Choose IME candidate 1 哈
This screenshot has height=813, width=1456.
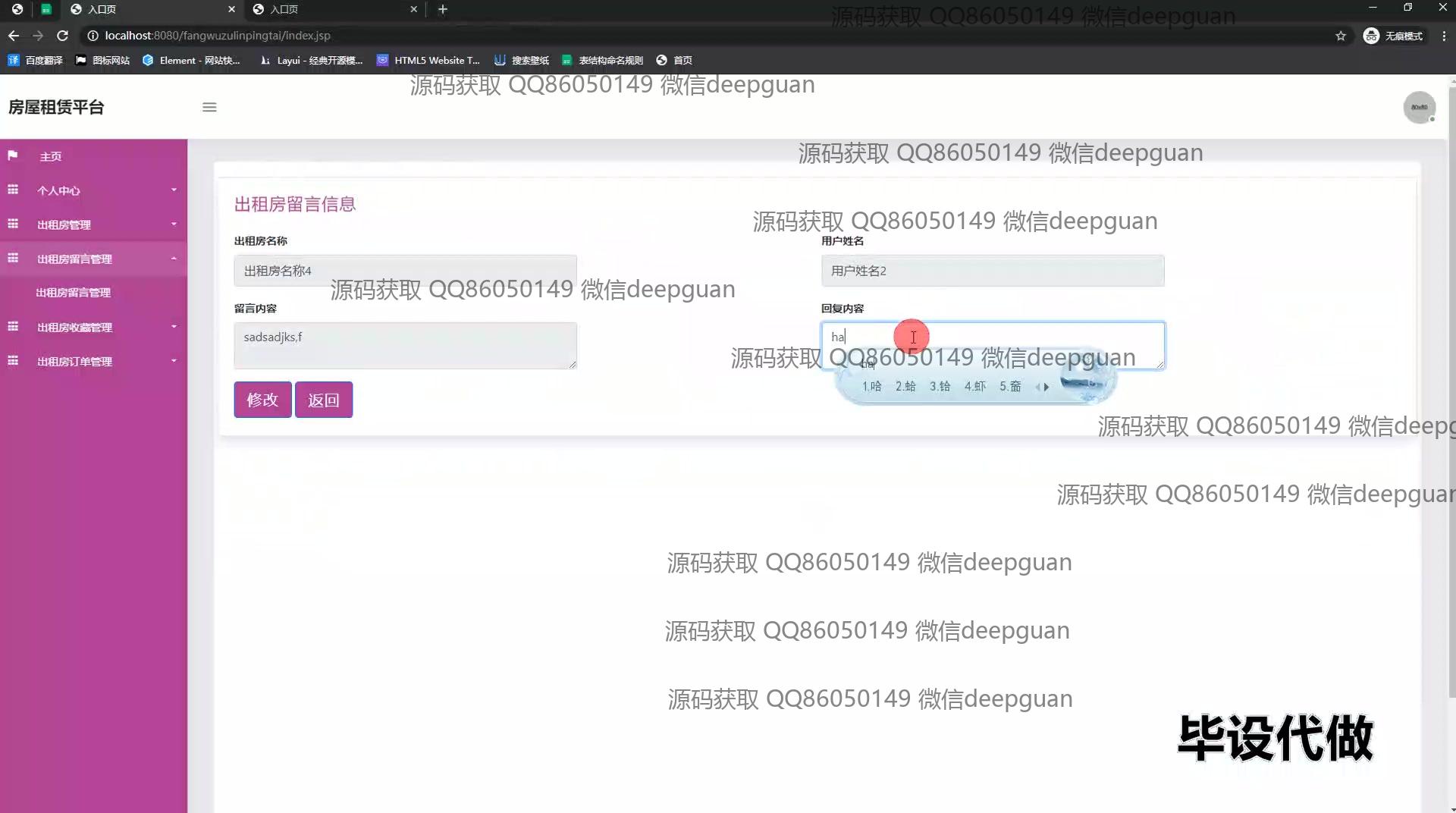tap(872, 387)
